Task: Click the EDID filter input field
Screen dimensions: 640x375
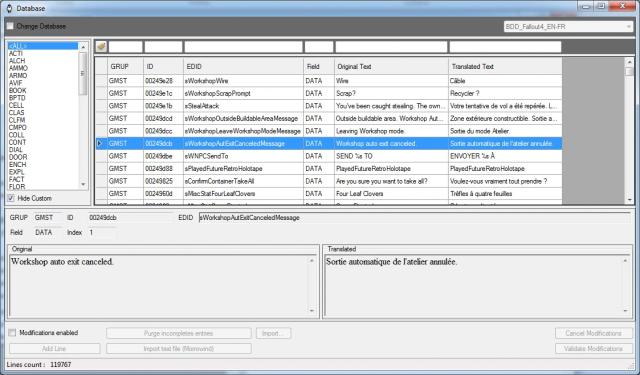Action: (x=244, y=47)
